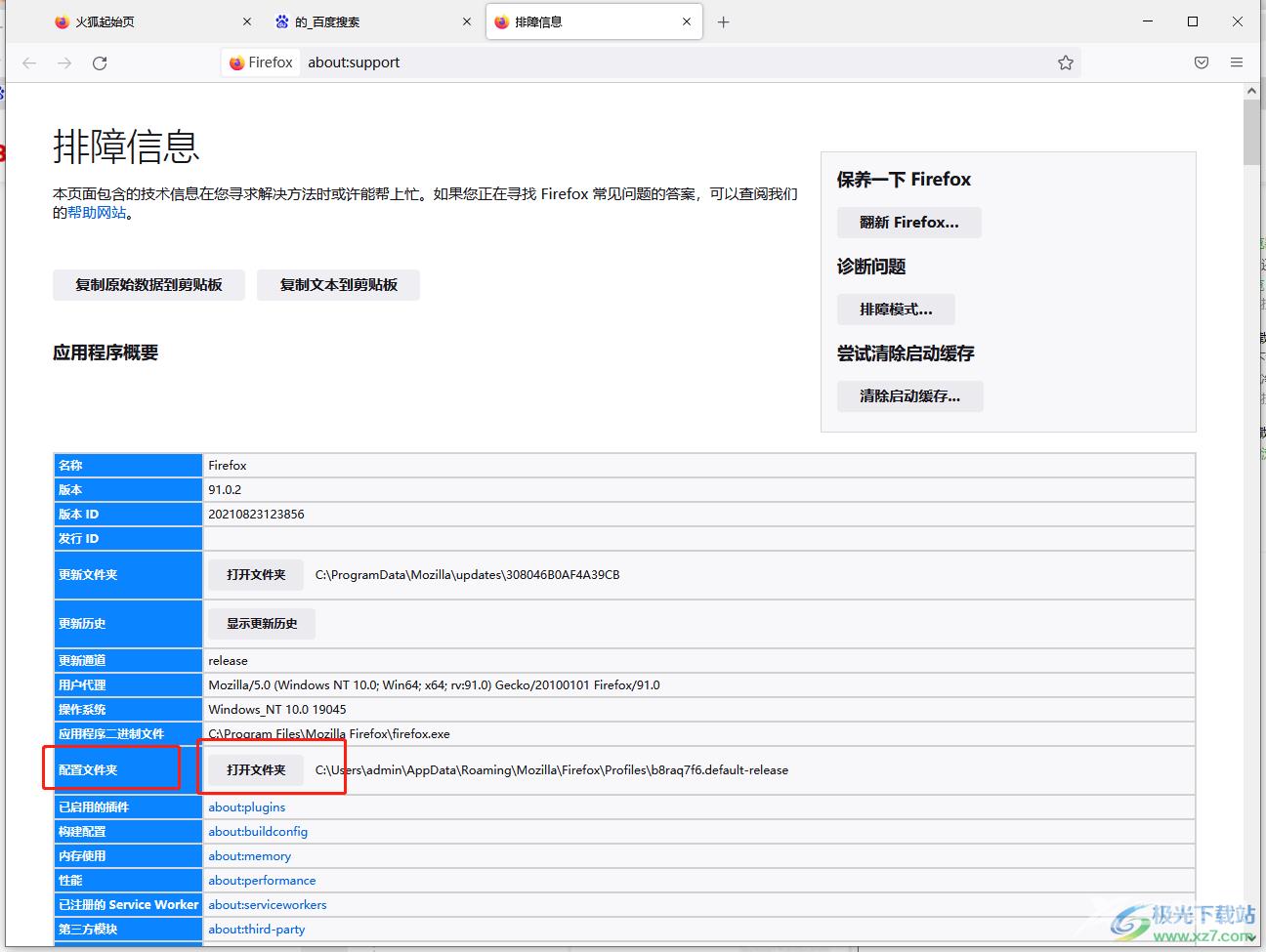
Task: Click the scrollbar down arrow
Action: (x=1251, y=936)
